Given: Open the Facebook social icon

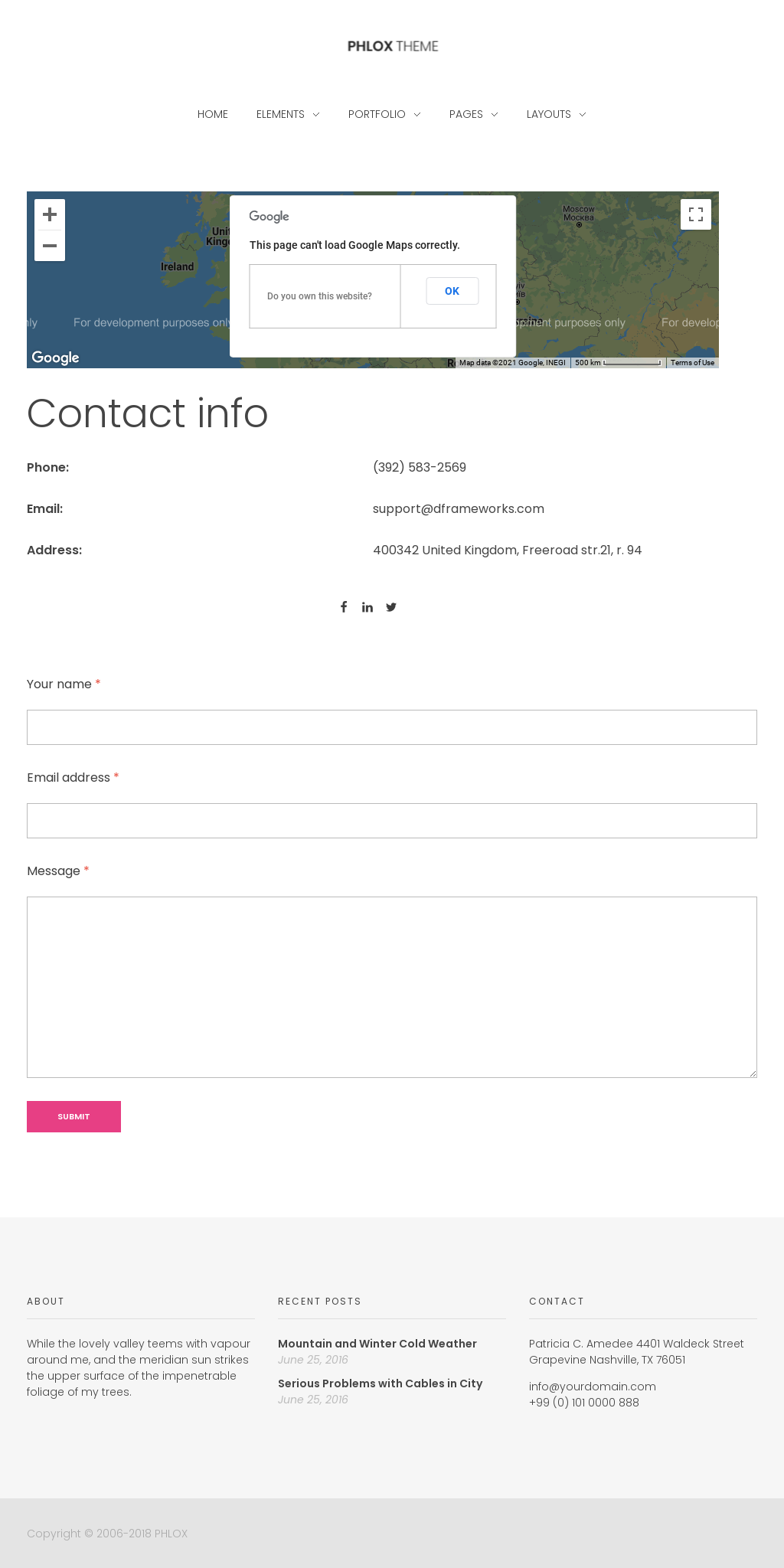Looking at the screenshot, I should pos(344,607).
